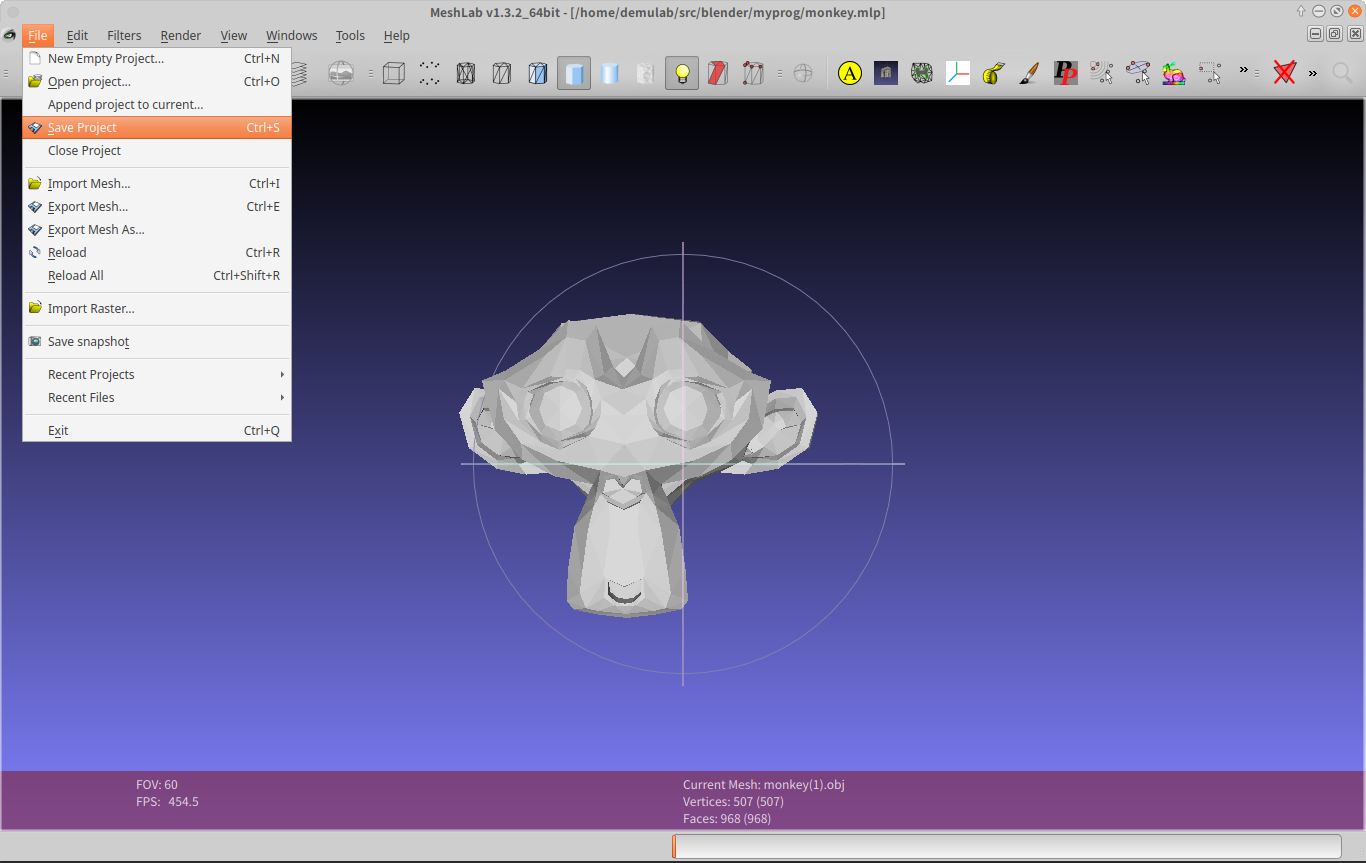Click the greyed-out raster mode globe icon
Image resolution: width=1366 pixels, height=863 pixels.
(x=341, y=73)
